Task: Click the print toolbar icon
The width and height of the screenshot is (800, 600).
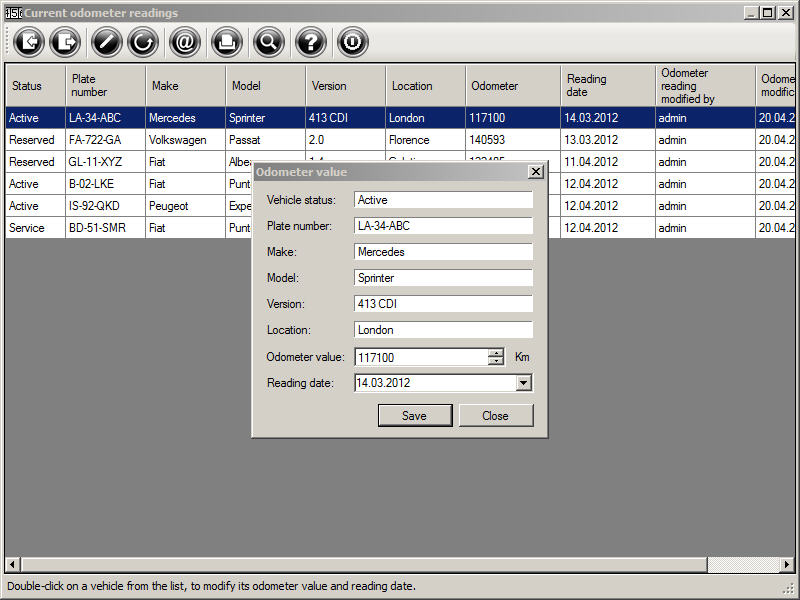Action: (227, 42)
